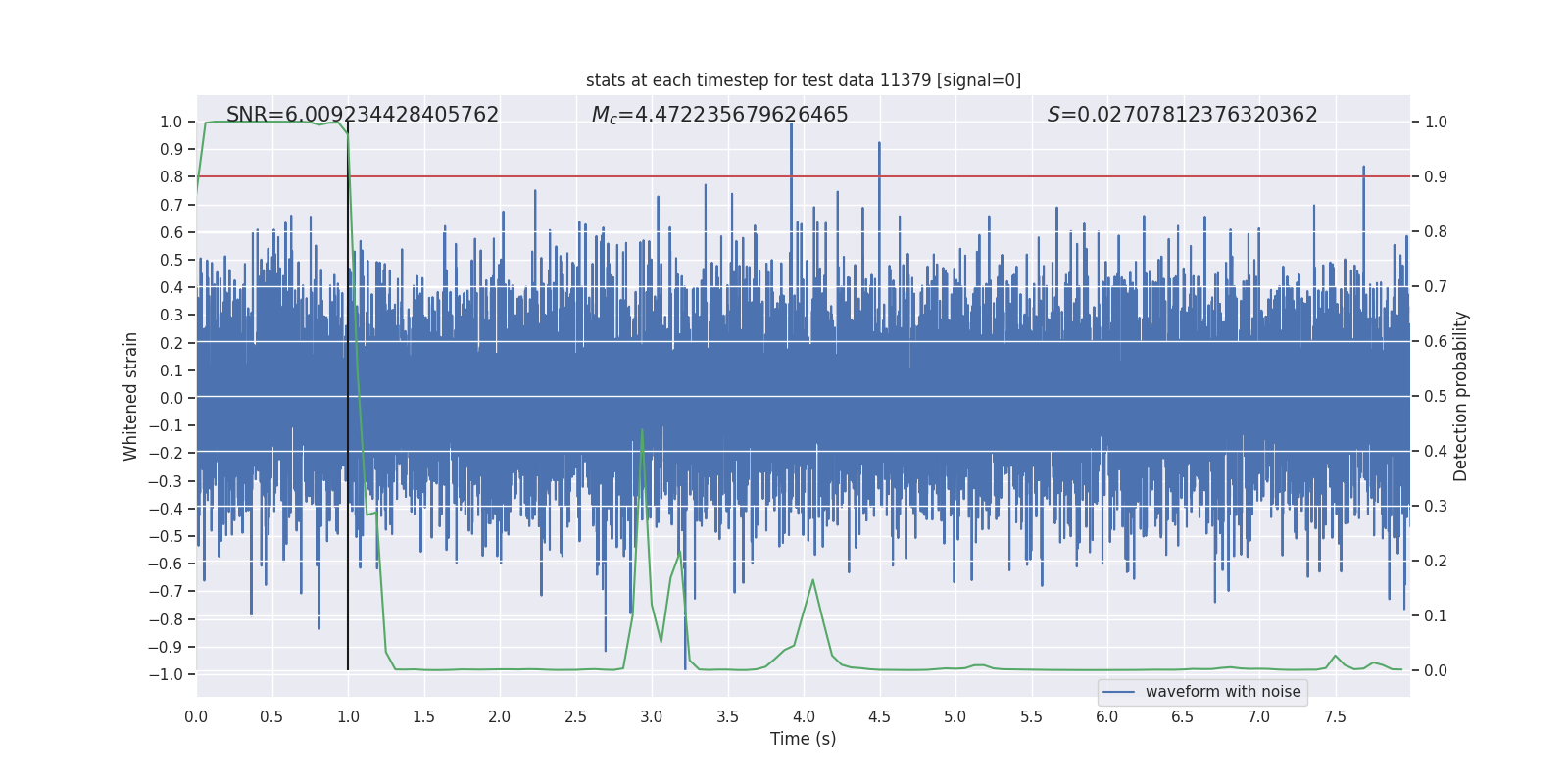Select the 0.7 tick on the detection probability axis

[1436, 287]
